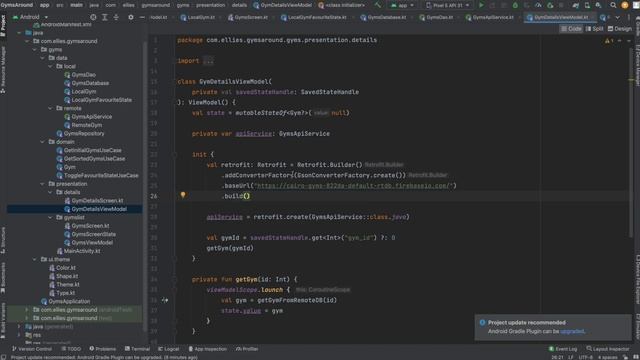
Task: Switch to the GymsDao.kt tab
Action: coord(437,18)
